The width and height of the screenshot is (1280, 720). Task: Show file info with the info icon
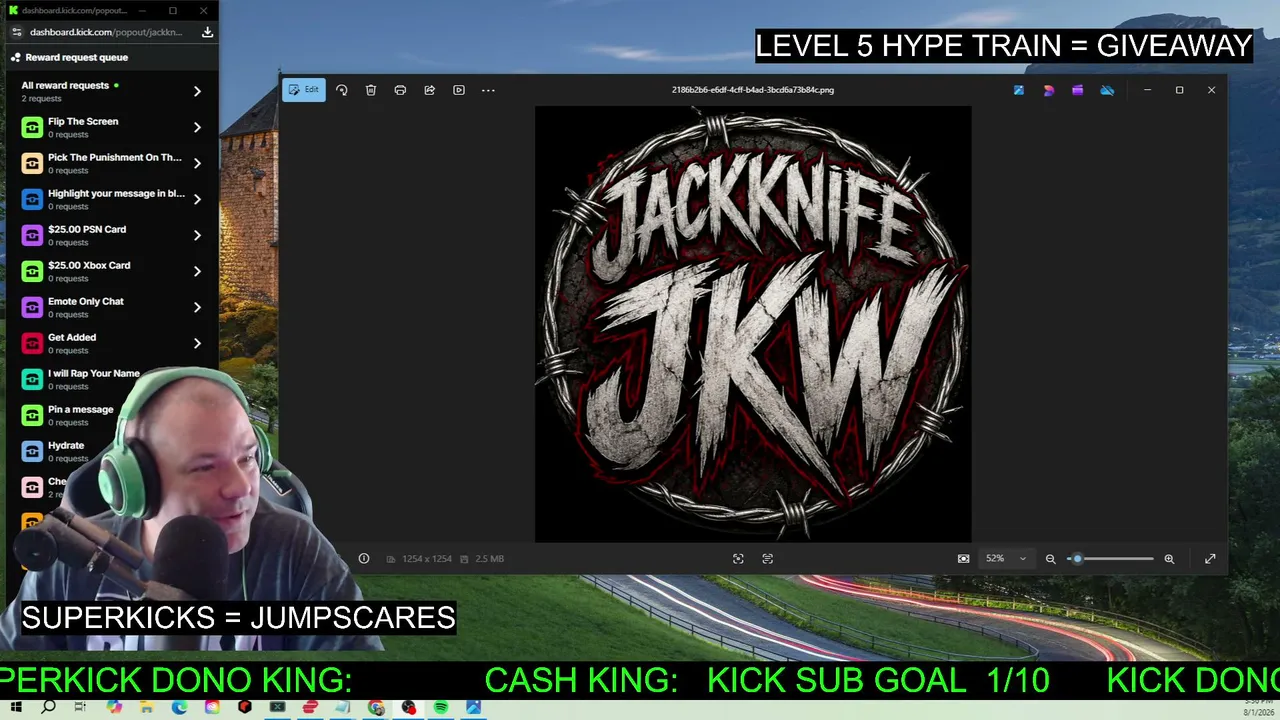tap(364, 559)
